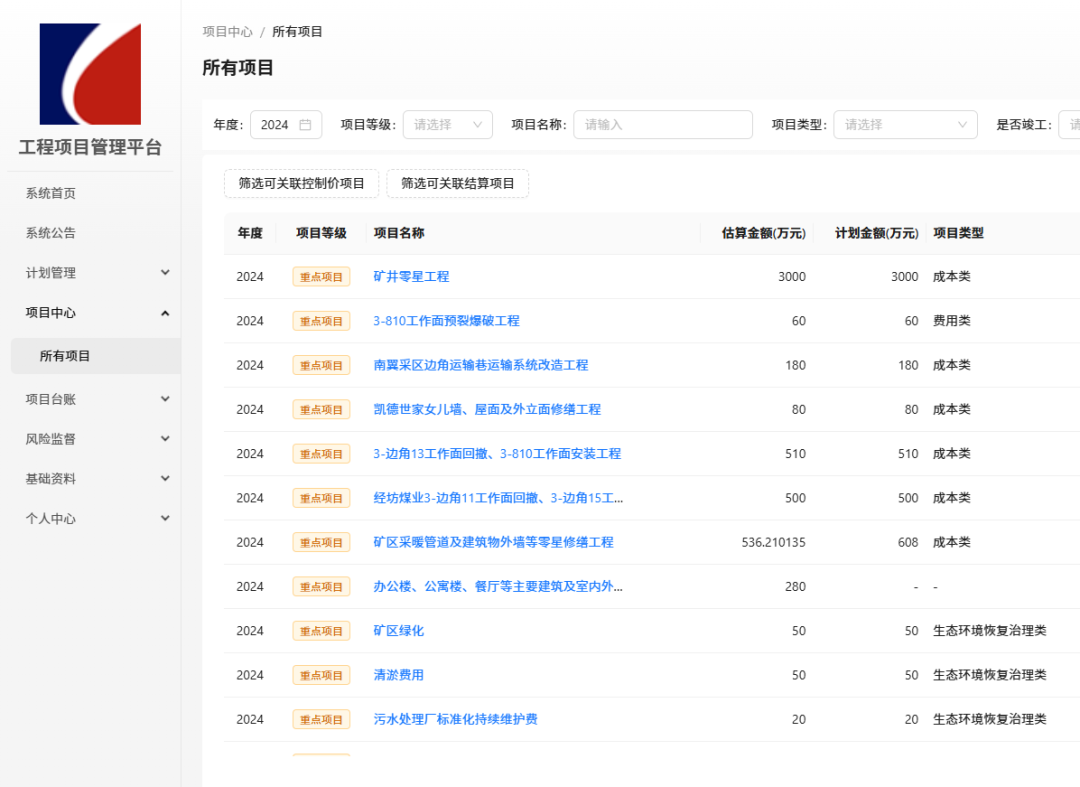
Task: Click 筛选可关联结算项目 button
Action: point(457,183)
